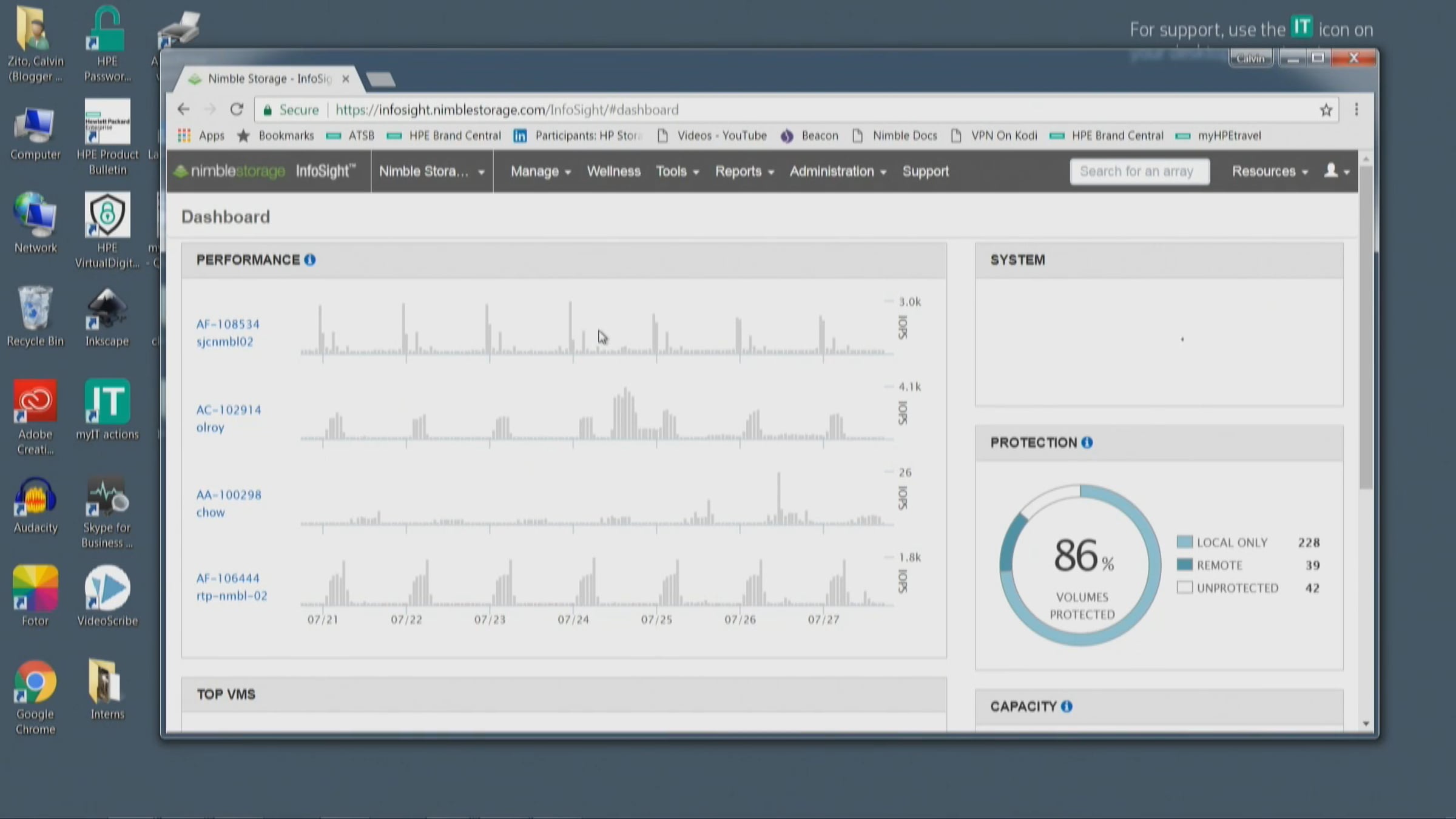Click the scrollbar down arrow
The image size is (1456, 819).
click(x=1366, y=723)
